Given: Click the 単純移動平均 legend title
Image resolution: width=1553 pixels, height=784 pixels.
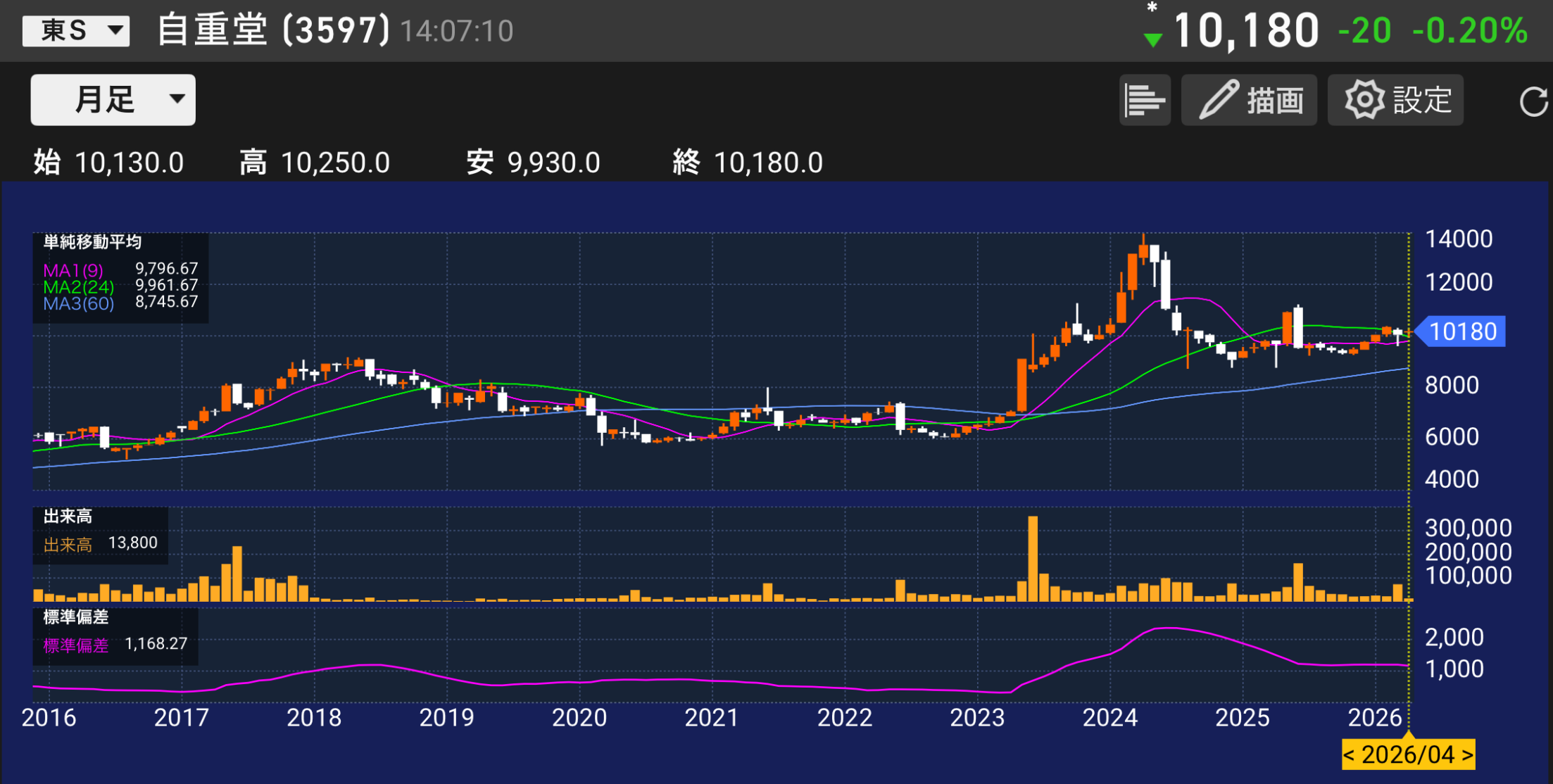Looking at the screenshot, I should point(92,242).
